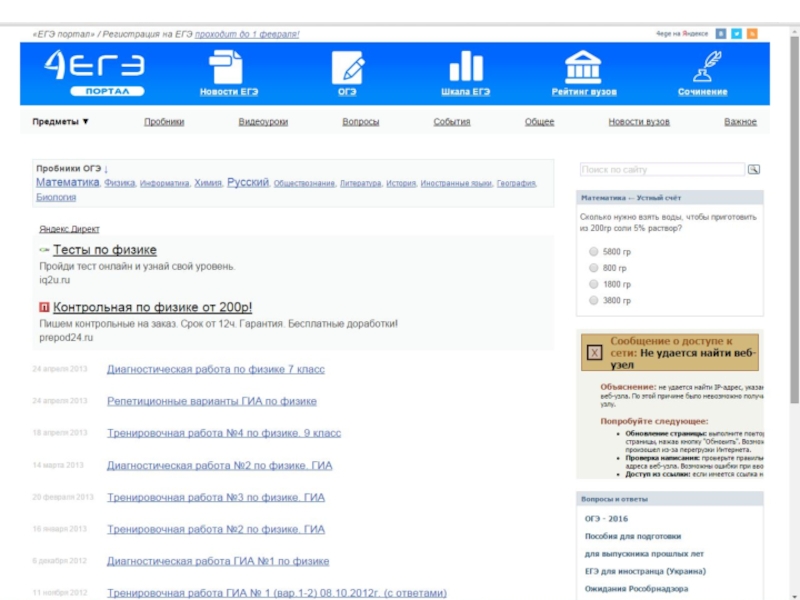Open the Тесты по физике ad link
The height and width of the screenshot is (600, 800).
[105, 250]
